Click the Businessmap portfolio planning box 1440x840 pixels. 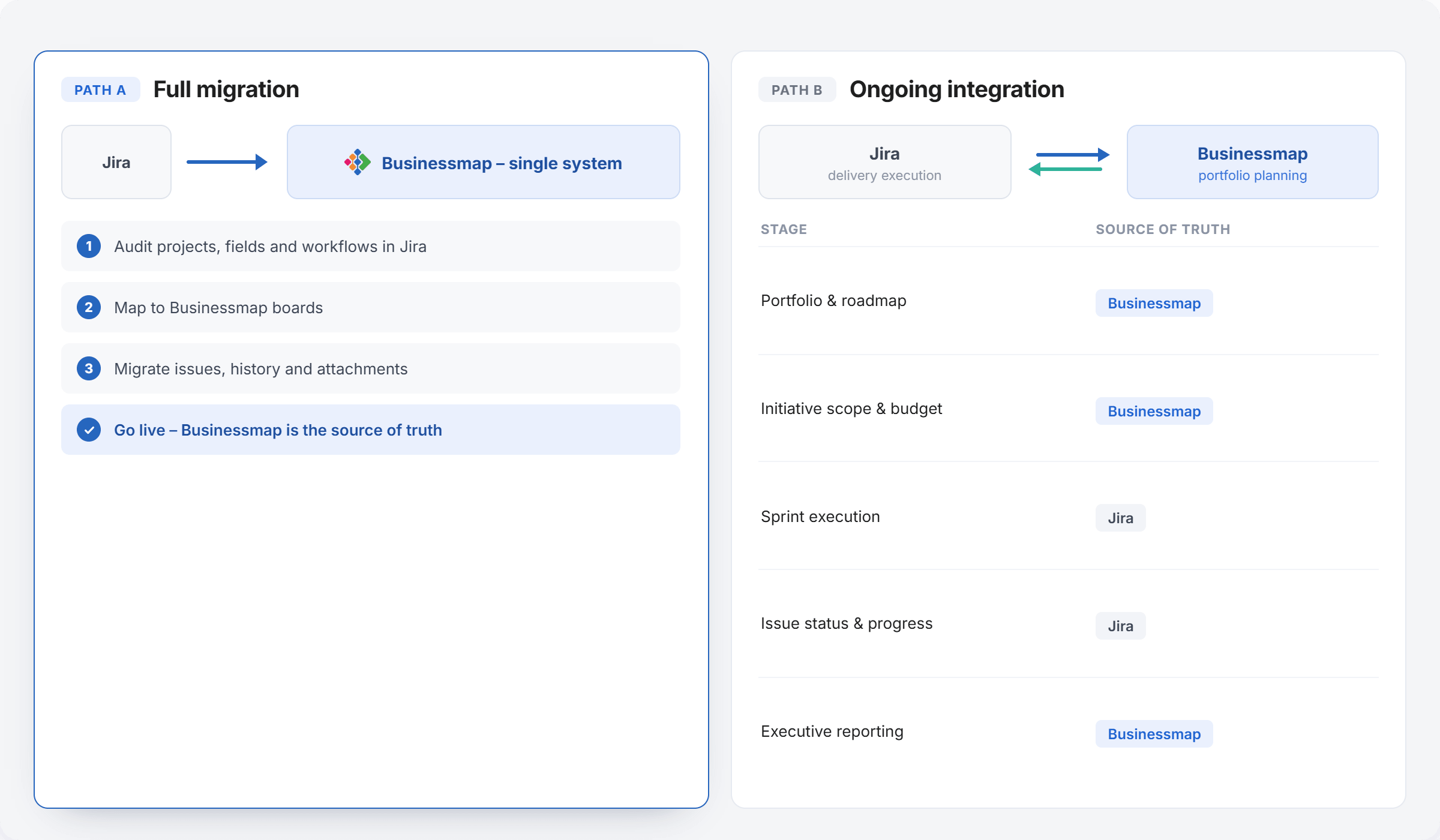(x=1253, y=162)
